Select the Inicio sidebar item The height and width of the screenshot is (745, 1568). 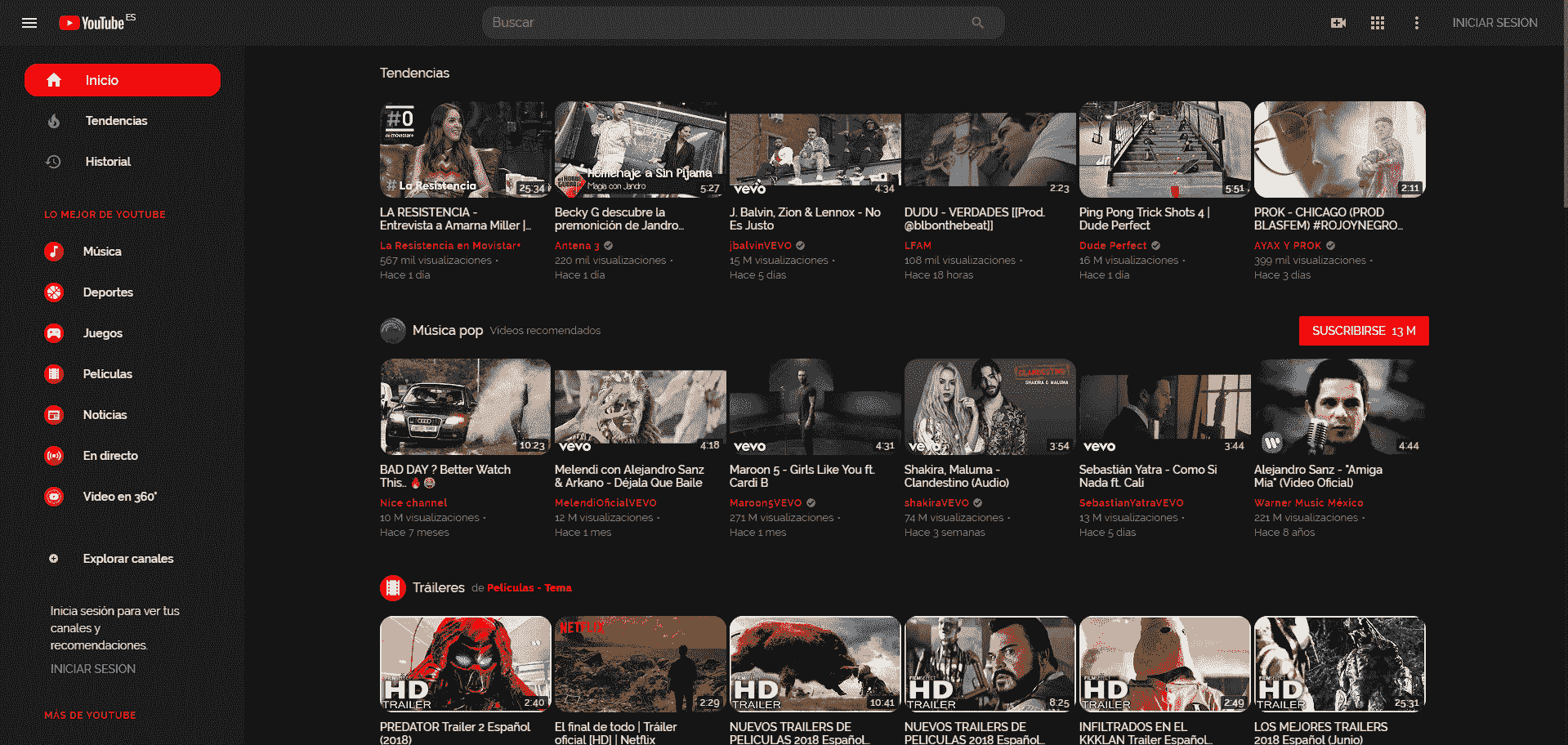point(123,80)
